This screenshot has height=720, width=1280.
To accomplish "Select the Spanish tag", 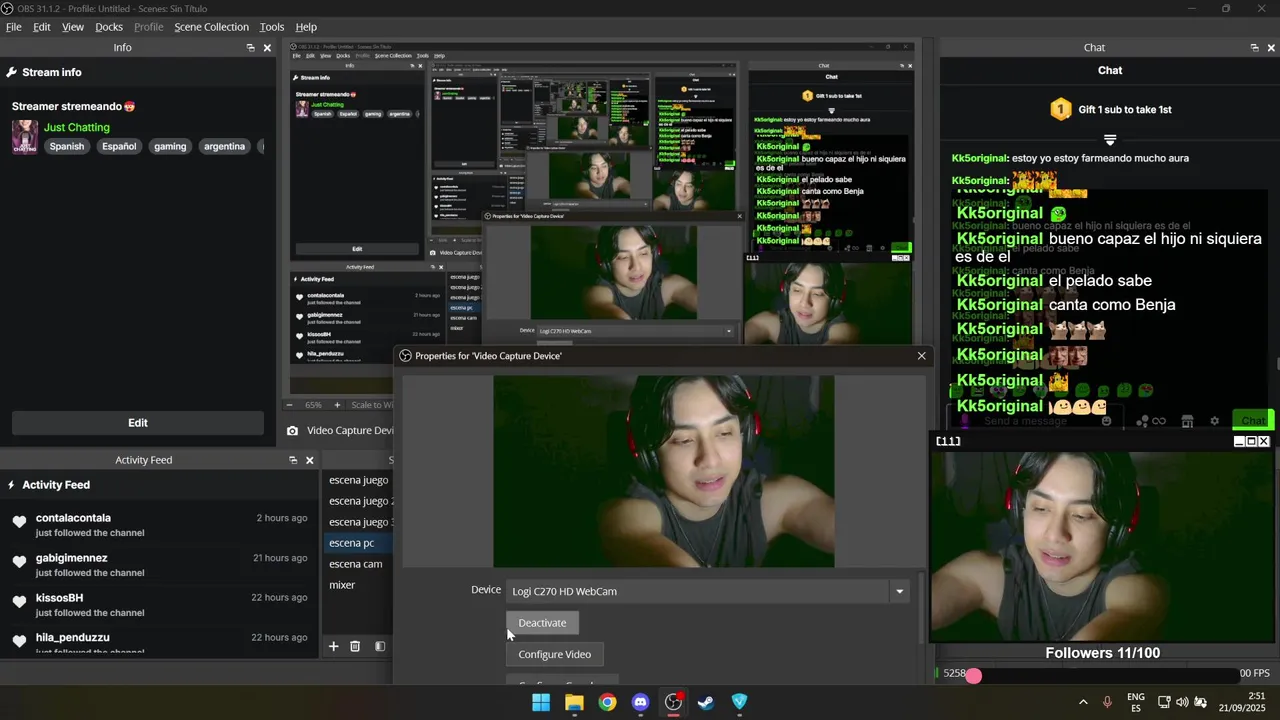I will (x=67, y=146).
